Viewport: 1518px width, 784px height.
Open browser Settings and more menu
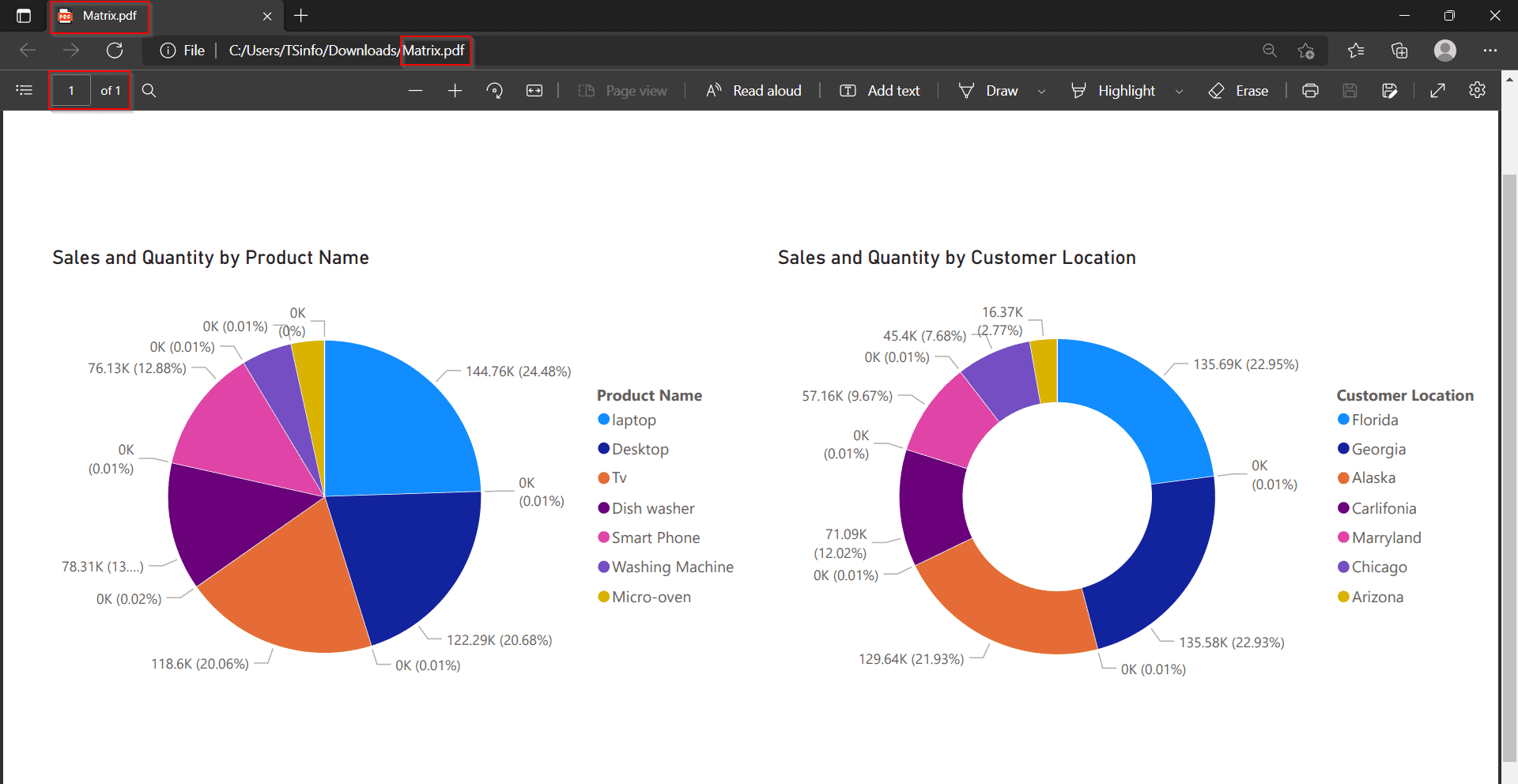1490,51
